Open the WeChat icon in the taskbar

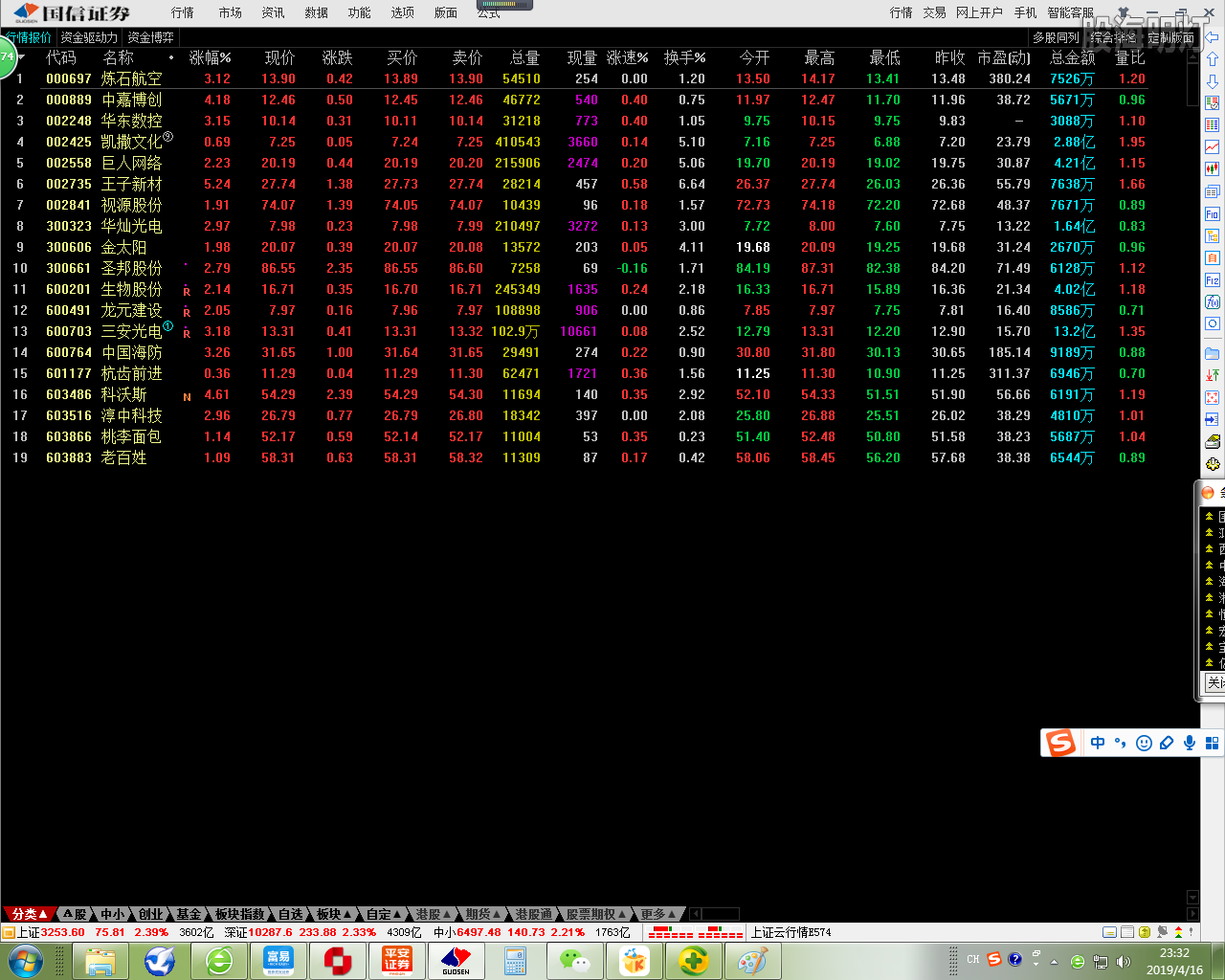(x=575, y=961)
